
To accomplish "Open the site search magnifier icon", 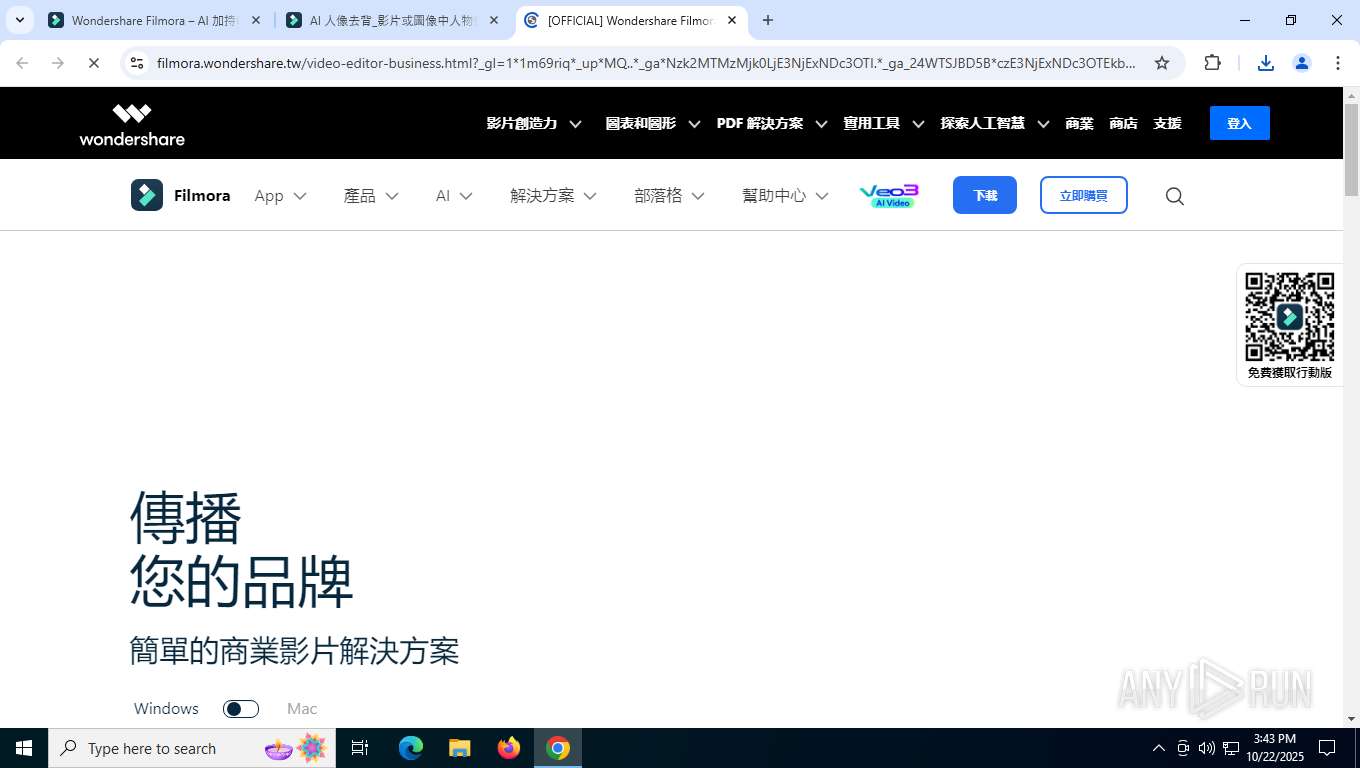I will 1175,196.
